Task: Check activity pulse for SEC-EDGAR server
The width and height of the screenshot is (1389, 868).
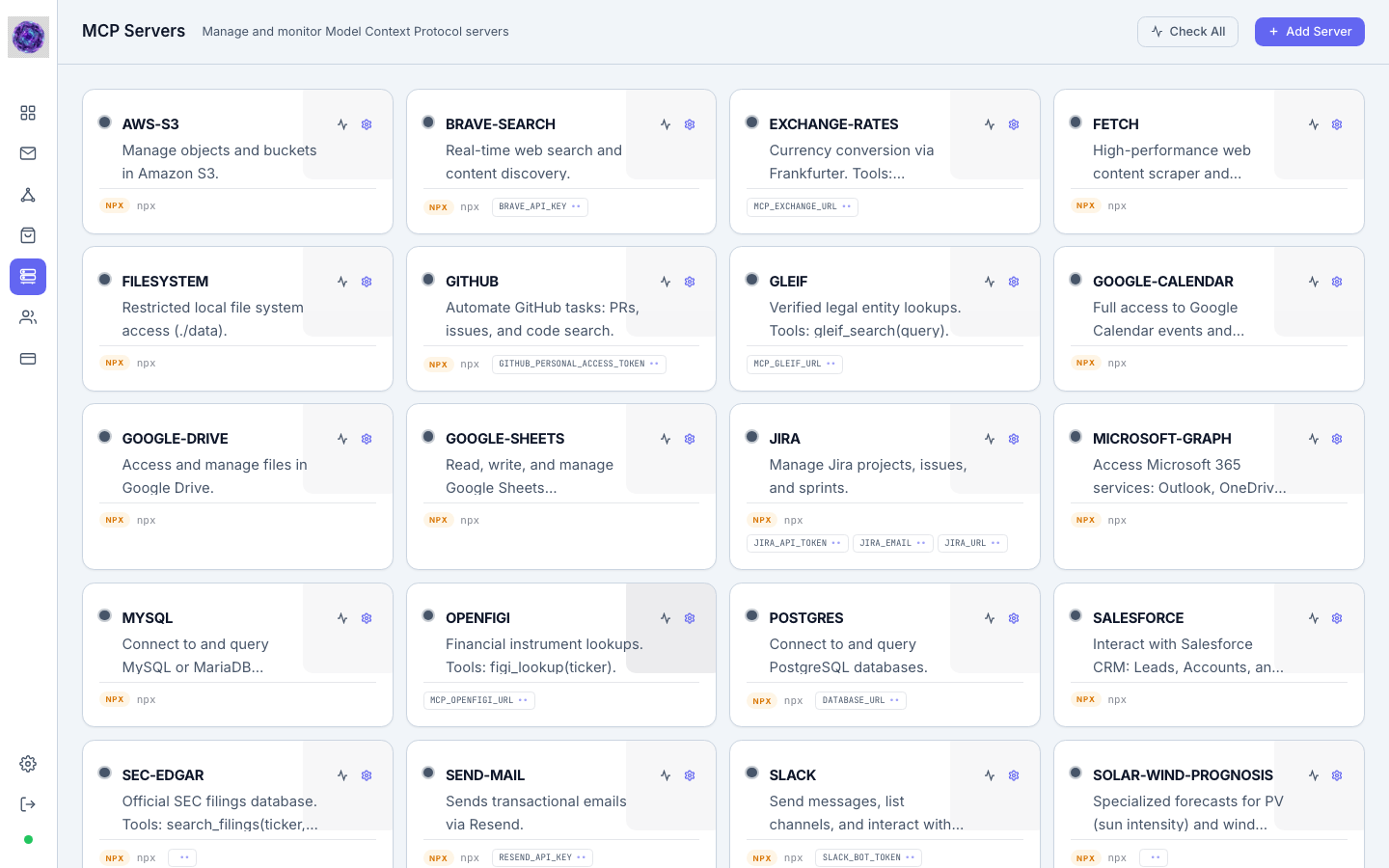Action: pos(342,775)
